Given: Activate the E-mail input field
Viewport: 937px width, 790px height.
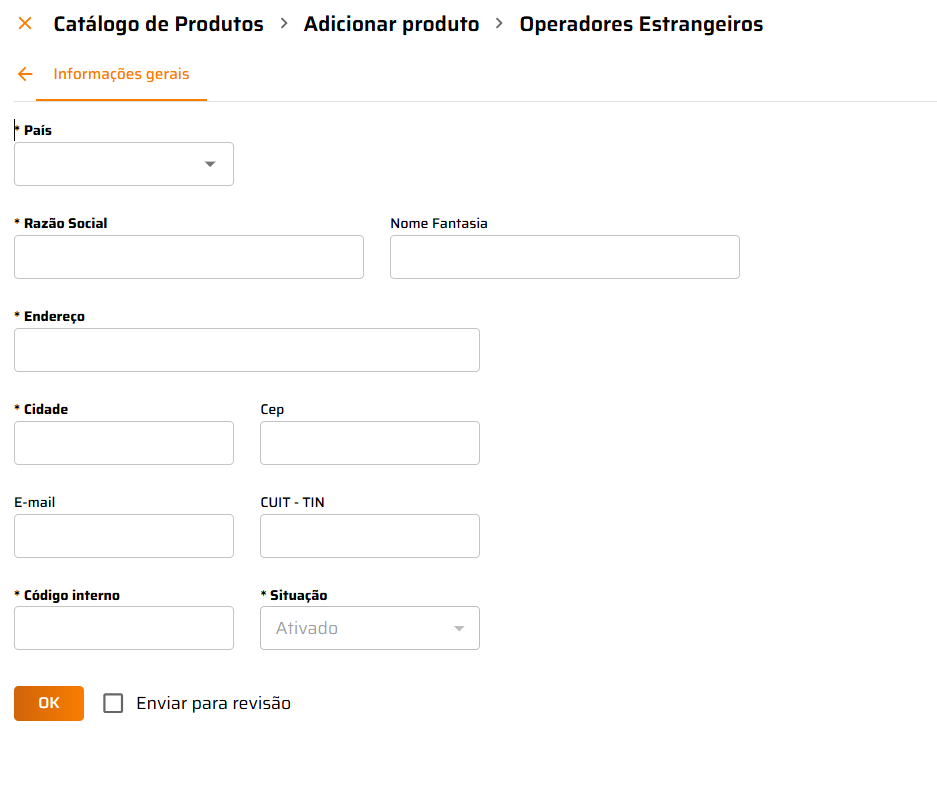Looking at the screenshot, I should (x=124, y=536).
